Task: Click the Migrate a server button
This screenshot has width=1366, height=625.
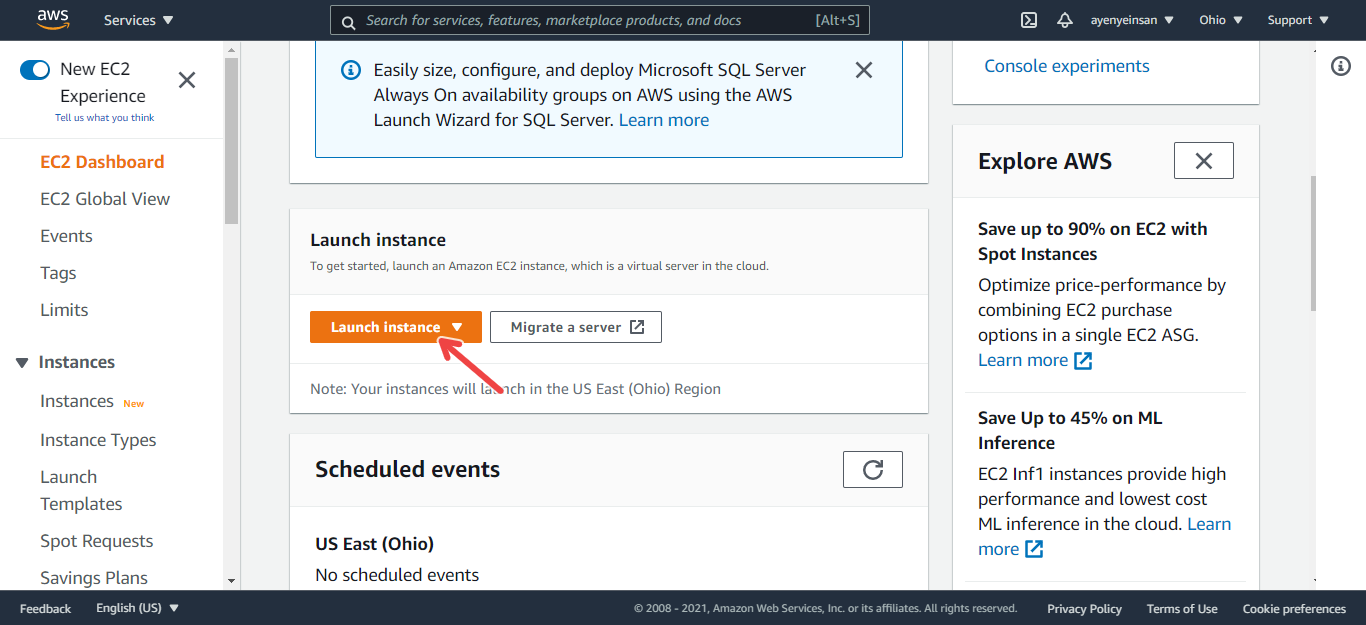Action: coord(576,327)
